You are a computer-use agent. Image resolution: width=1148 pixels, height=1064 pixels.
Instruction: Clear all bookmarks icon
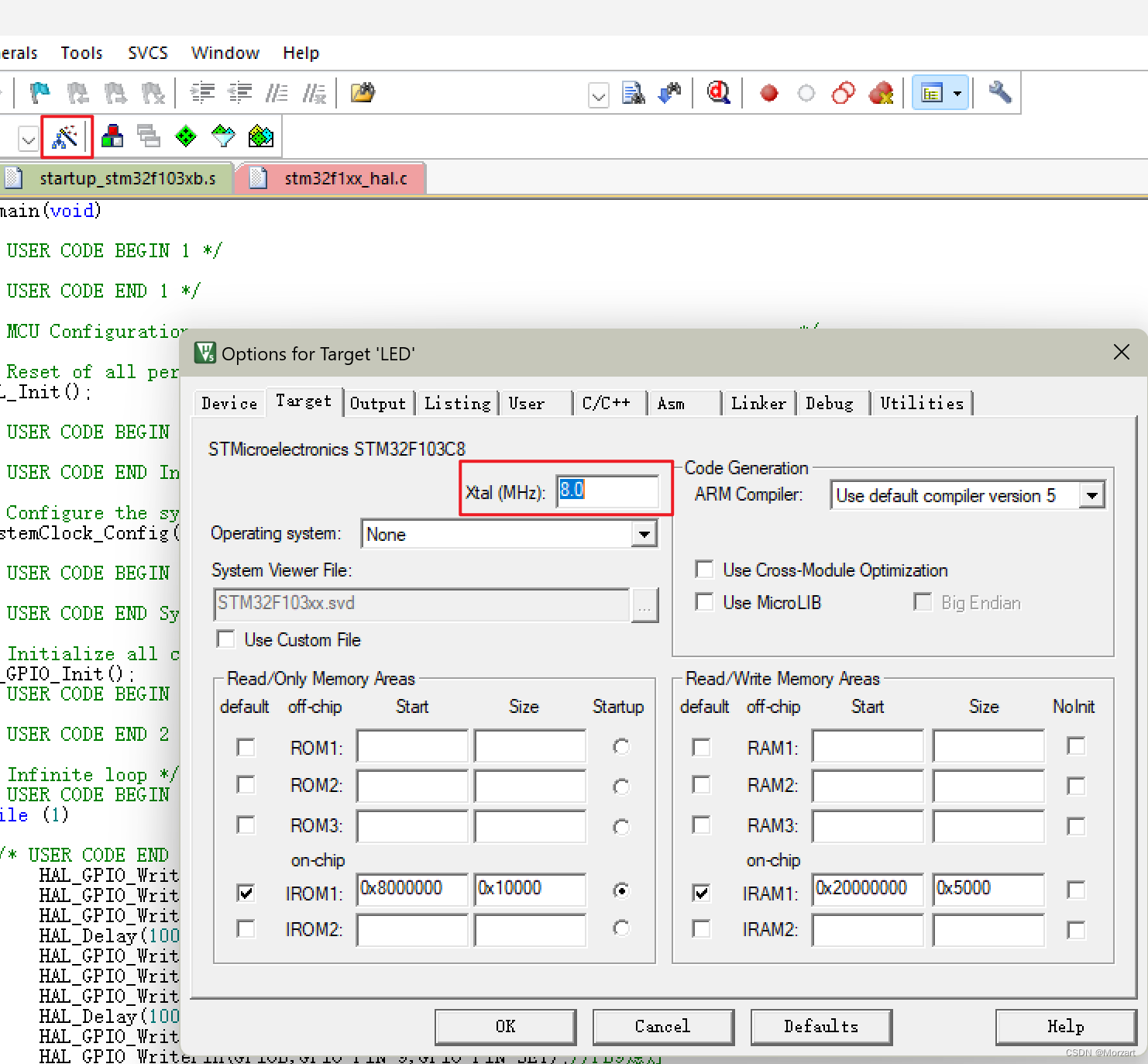click(153, 93)
